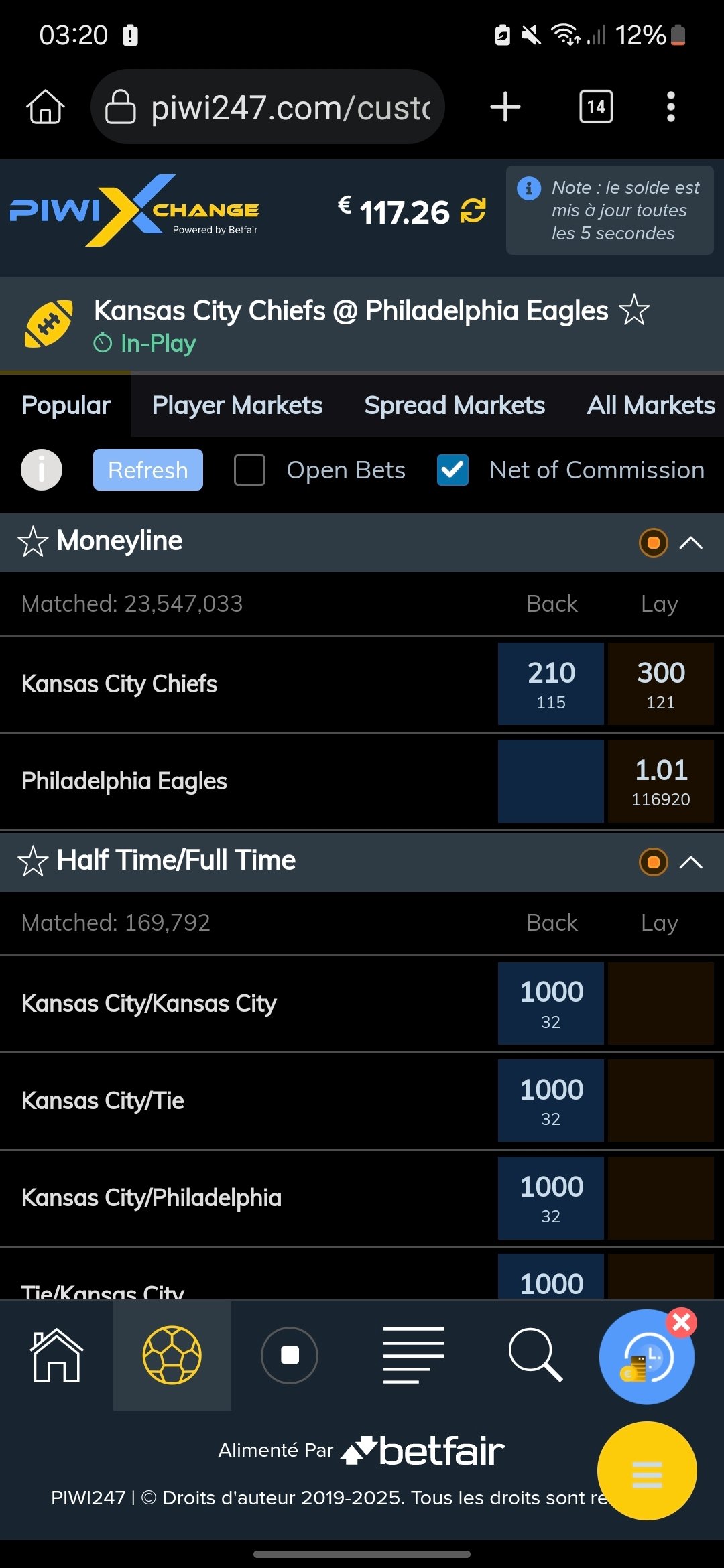This screenshot has height=1568, width=724.
Task: Enable the Open Bets checkbox
Action: 249,470
